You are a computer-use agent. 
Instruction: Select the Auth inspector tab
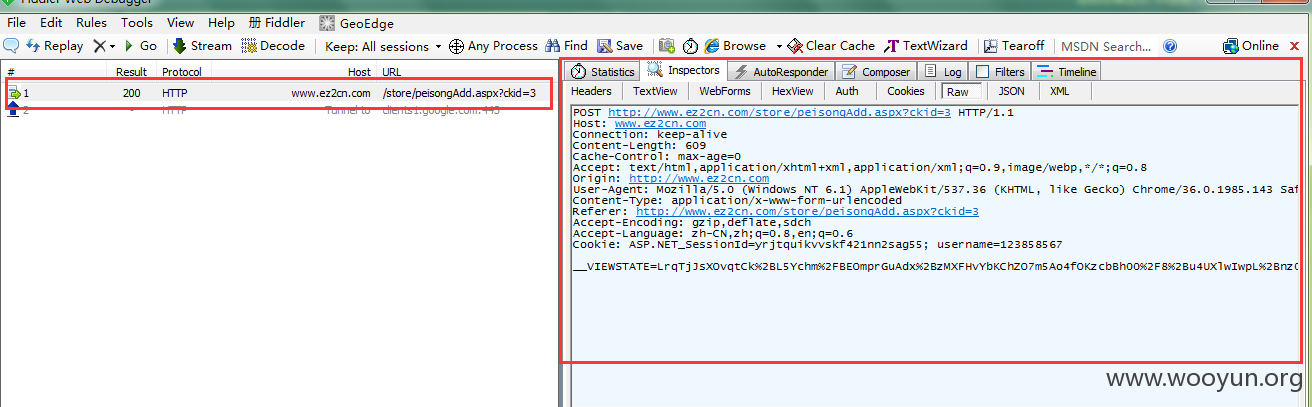847,92
